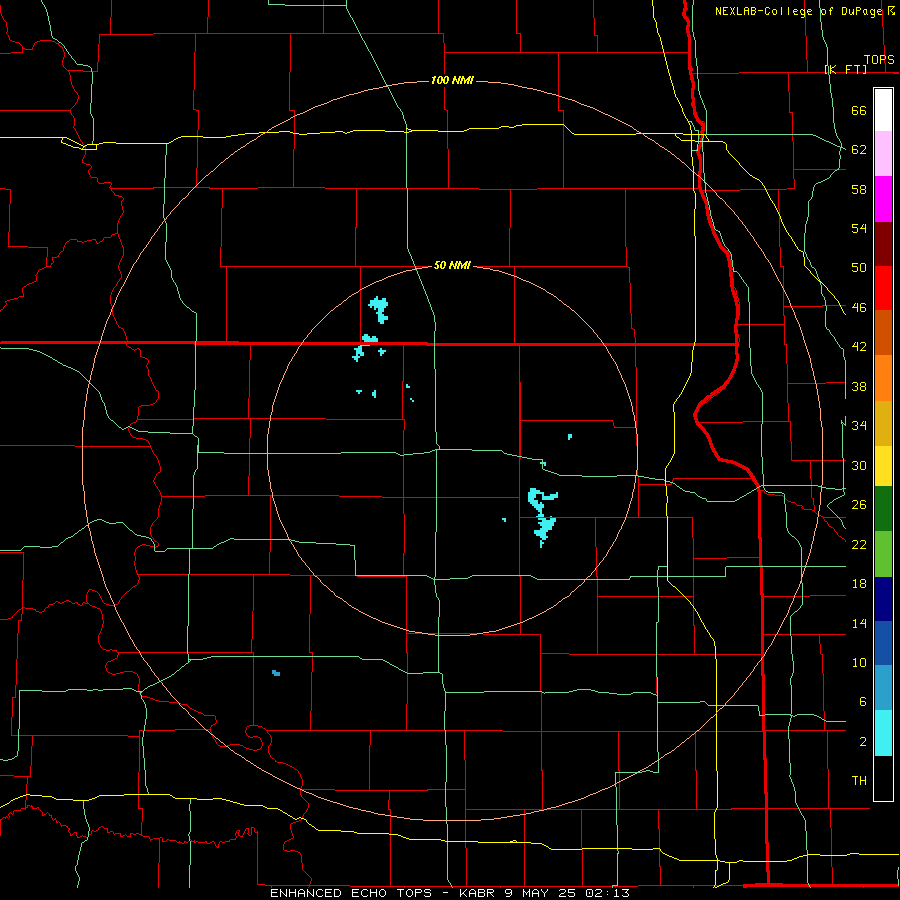
Task: Click the 10 legend value
Action: click(x=859, y=663)
